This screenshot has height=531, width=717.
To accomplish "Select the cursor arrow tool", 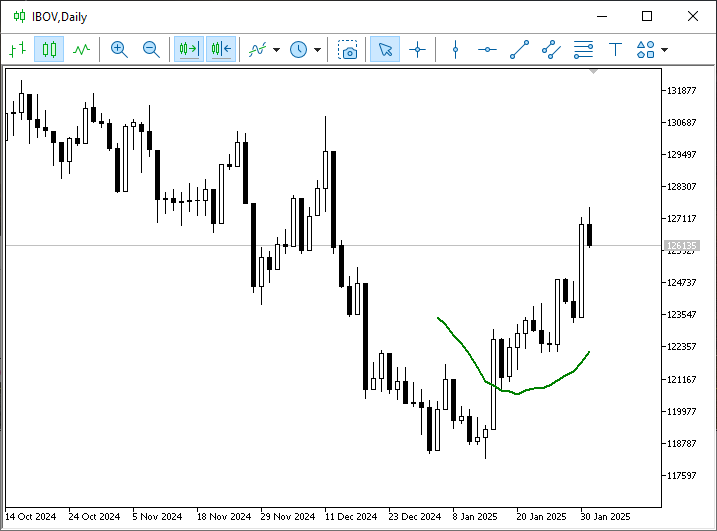I will coord(385,49).
